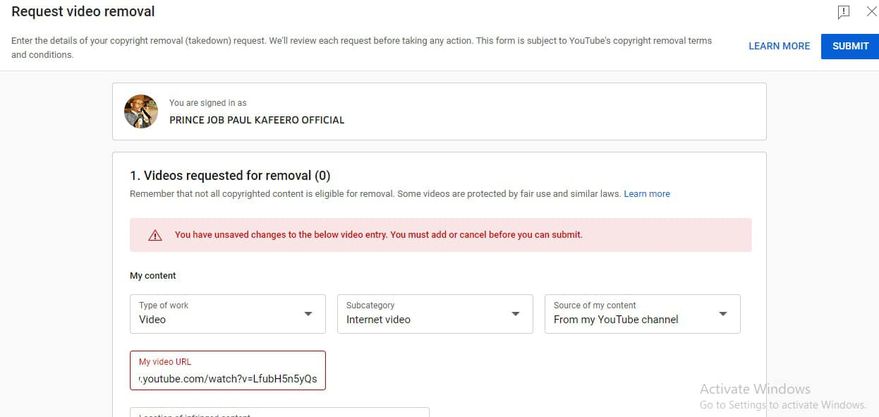This screenshot has height=417, width=879.
Task: Close the Request video removal dialog
Action: [x=870, y=12]
